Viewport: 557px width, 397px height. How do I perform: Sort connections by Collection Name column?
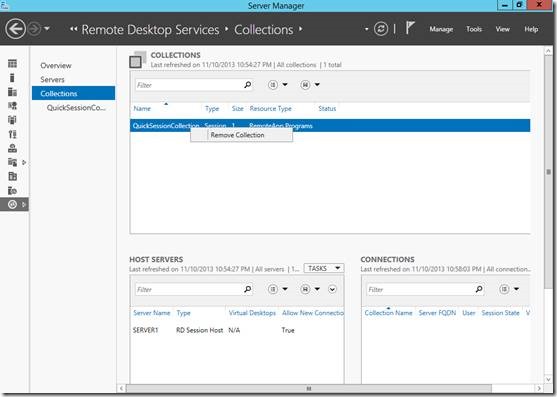[388, 313]
